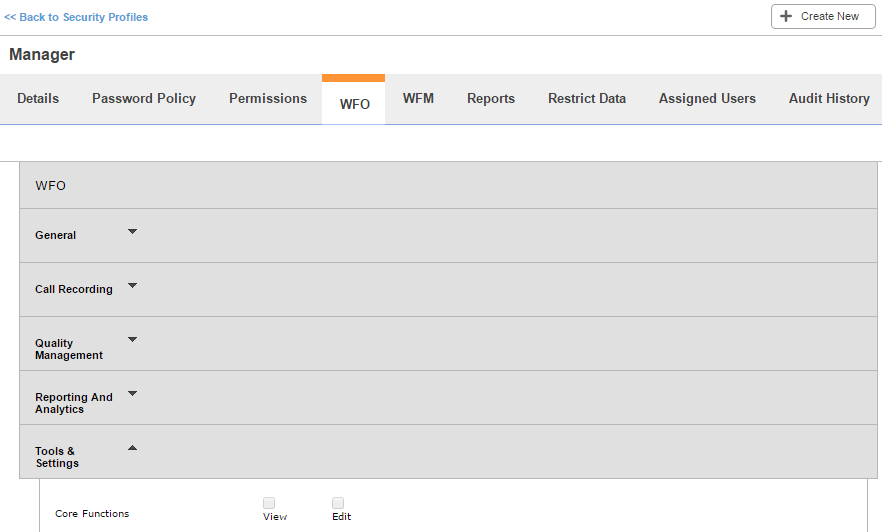Open the Permissions tab
The width and height of the screenshot is (882, 532).
pos(268,99)
